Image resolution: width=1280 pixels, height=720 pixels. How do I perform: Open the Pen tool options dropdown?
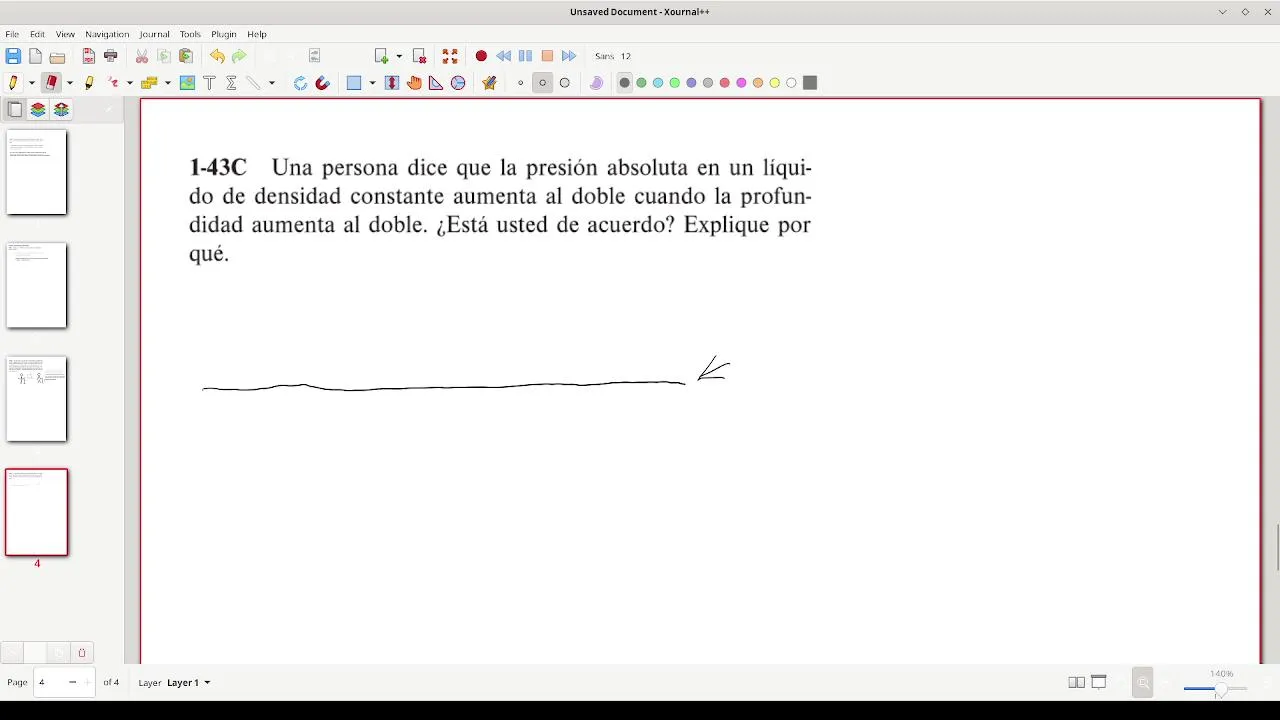[x=31, y=83]
